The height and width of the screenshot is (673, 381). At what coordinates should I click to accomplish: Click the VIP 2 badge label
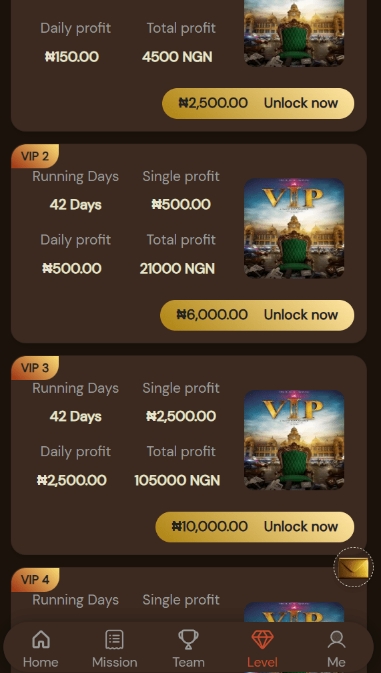pyautogui.click(x=35, y=156)
